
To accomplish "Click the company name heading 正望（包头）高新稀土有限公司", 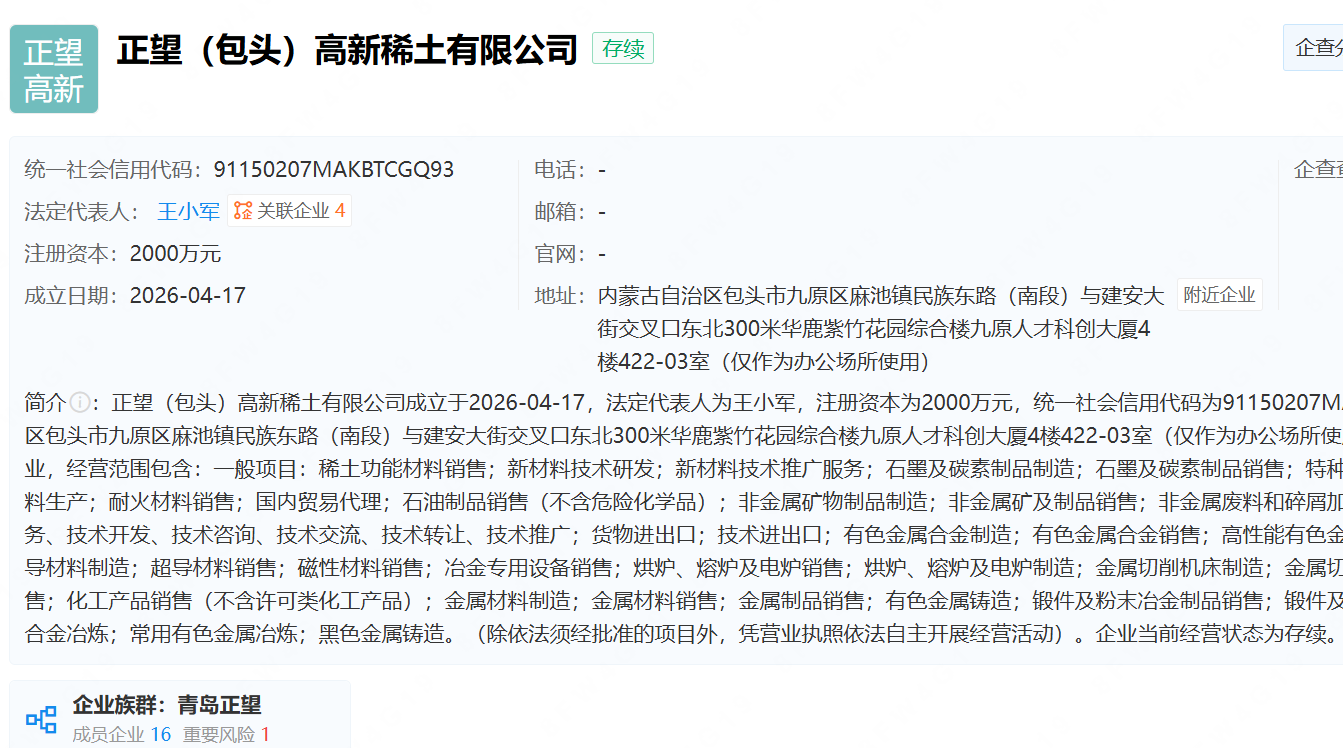I will [x=347, y=49].
